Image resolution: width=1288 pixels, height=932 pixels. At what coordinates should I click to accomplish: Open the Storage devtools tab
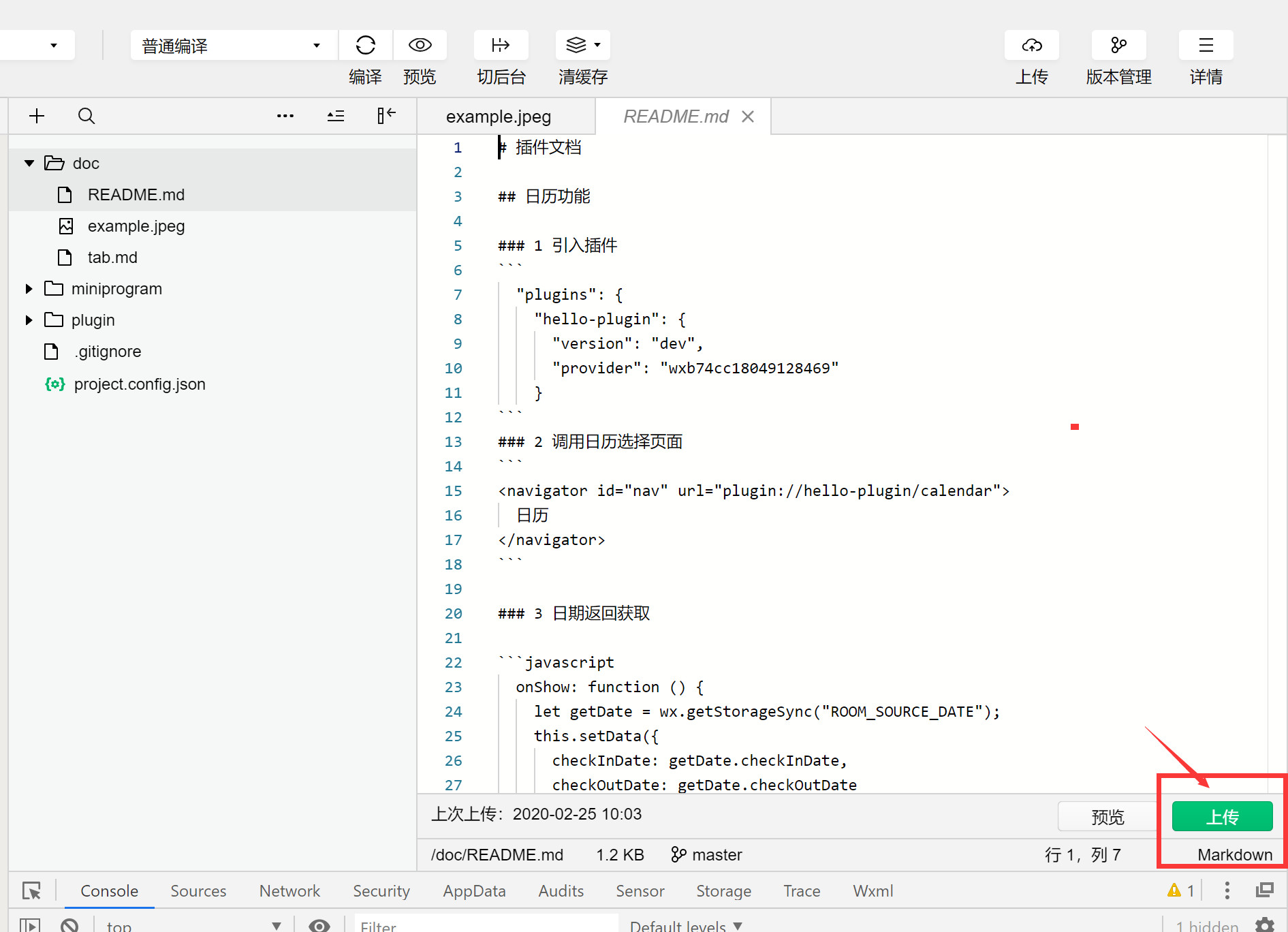tap(723, 890)
